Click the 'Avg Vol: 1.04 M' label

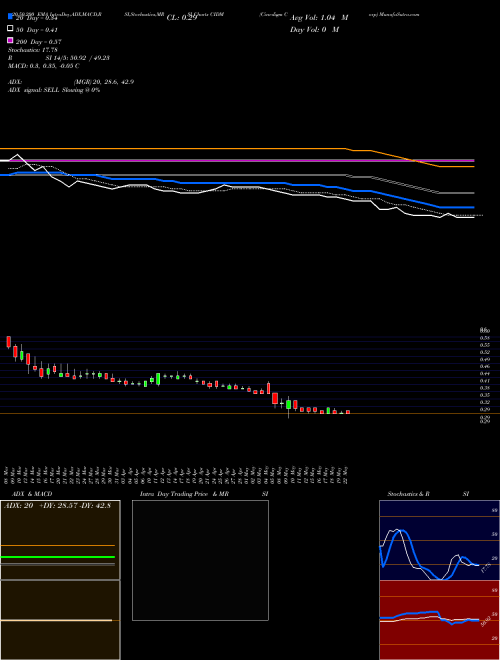319,18
